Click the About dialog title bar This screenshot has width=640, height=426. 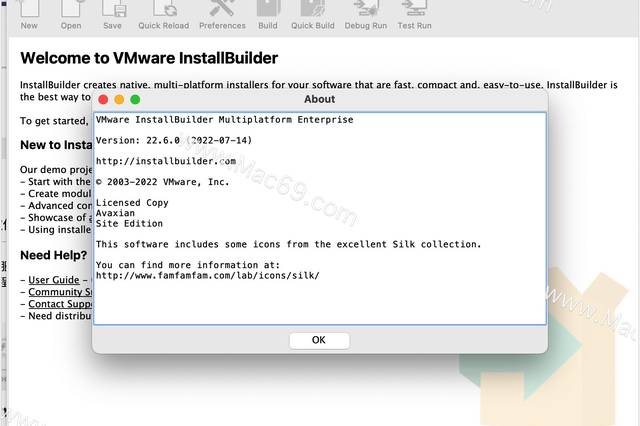(x=320, y=99)
